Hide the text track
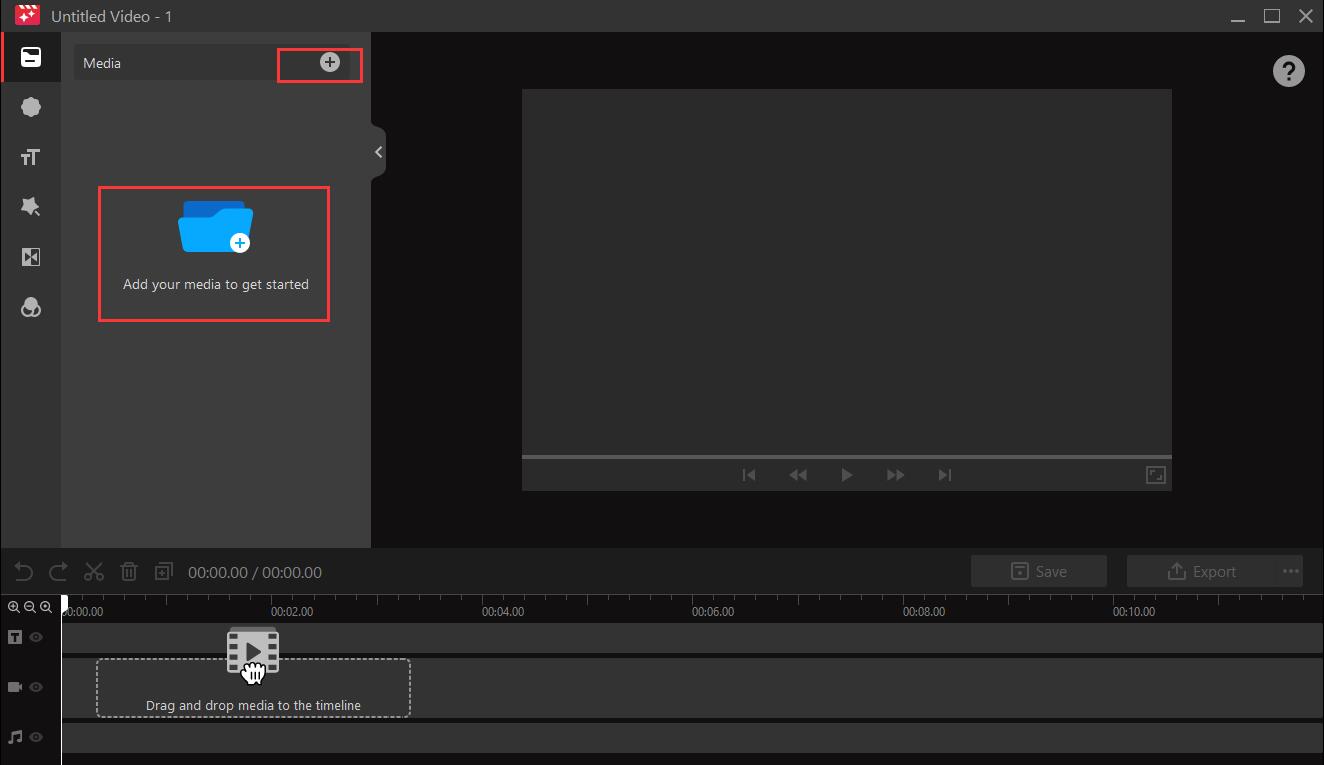Image resolution: width=1324 pixels, height=765 pixels. [x=35, y=637]
